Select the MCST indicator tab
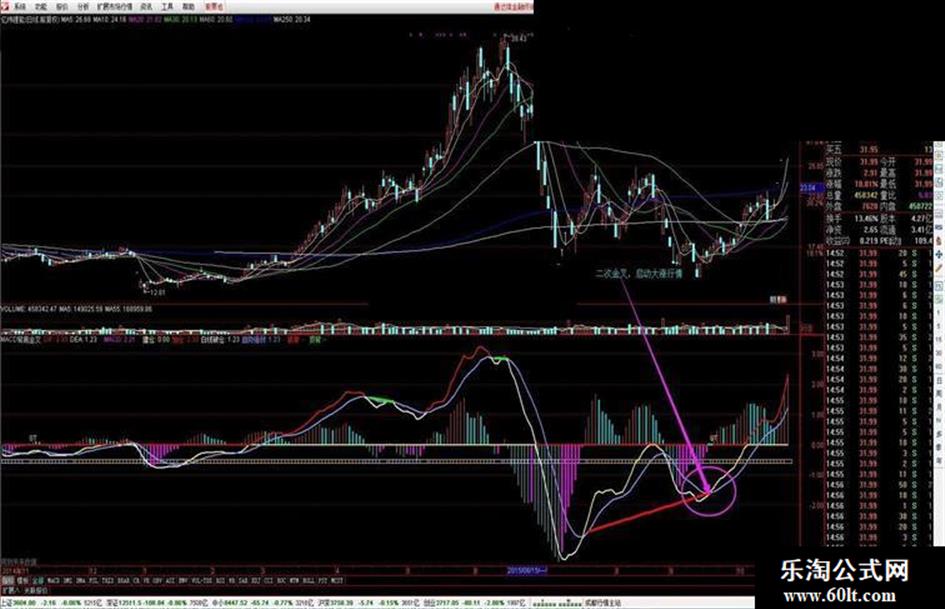 (337, 580)
